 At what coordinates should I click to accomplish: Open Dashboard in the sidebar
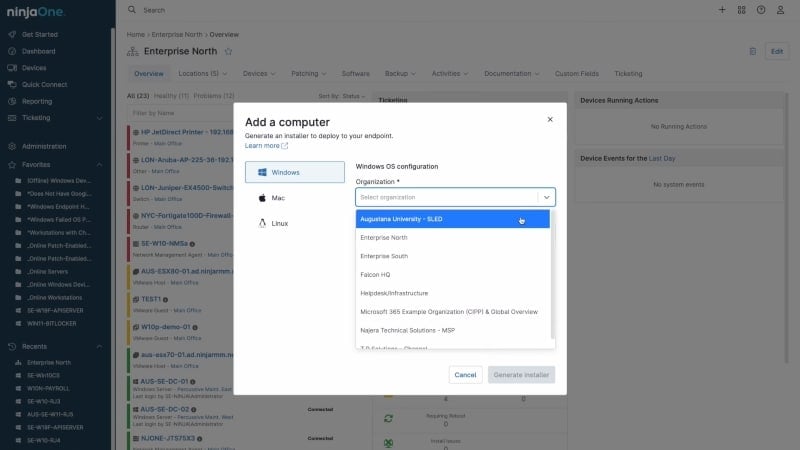pos(38,52)
